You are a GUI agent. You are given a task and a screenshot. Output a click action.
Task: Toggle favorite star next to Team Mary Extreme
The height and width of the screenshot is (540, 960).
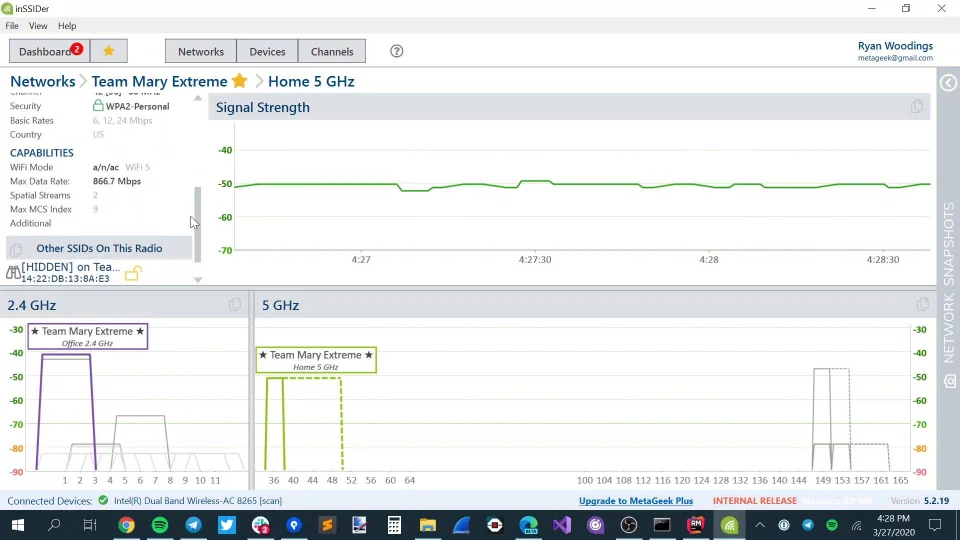coord(239,81)
